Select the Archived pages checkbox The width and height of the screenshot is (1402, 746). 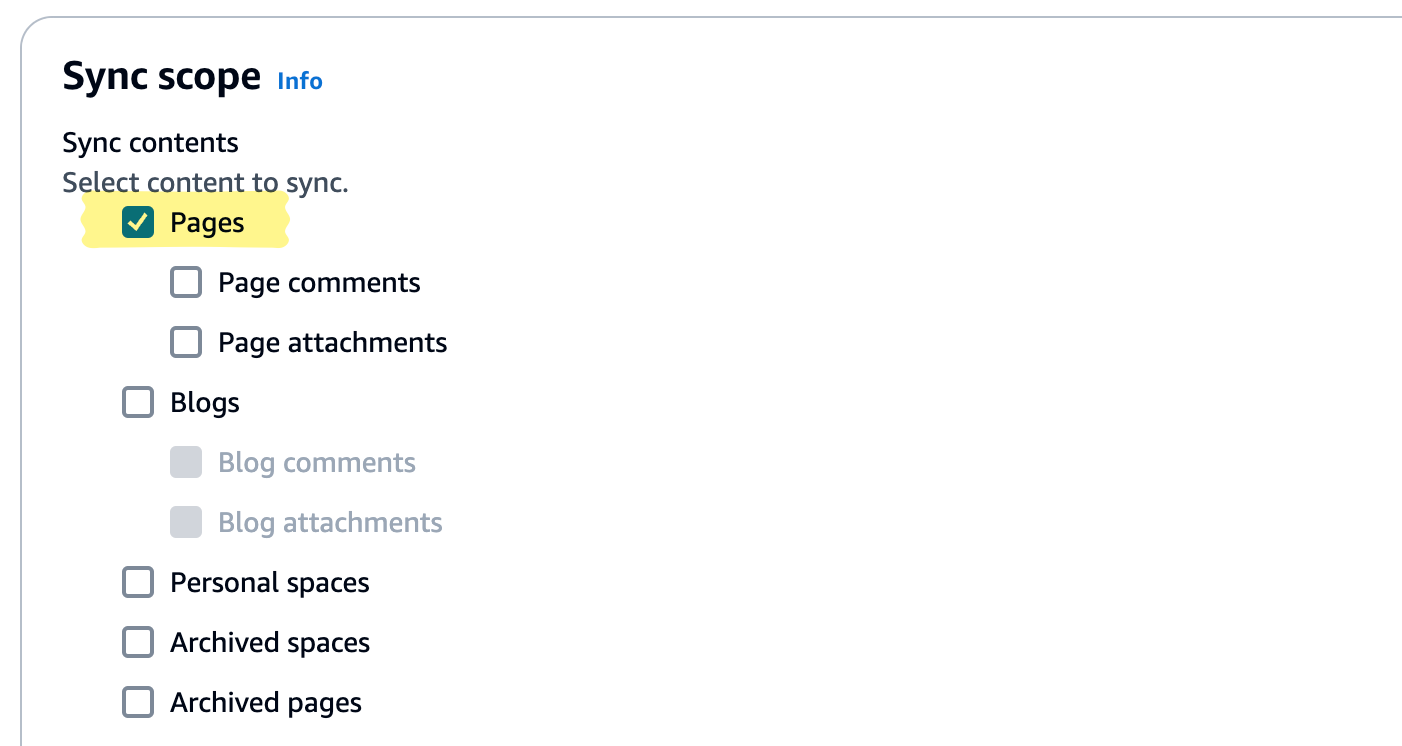(x=138, y=703)
